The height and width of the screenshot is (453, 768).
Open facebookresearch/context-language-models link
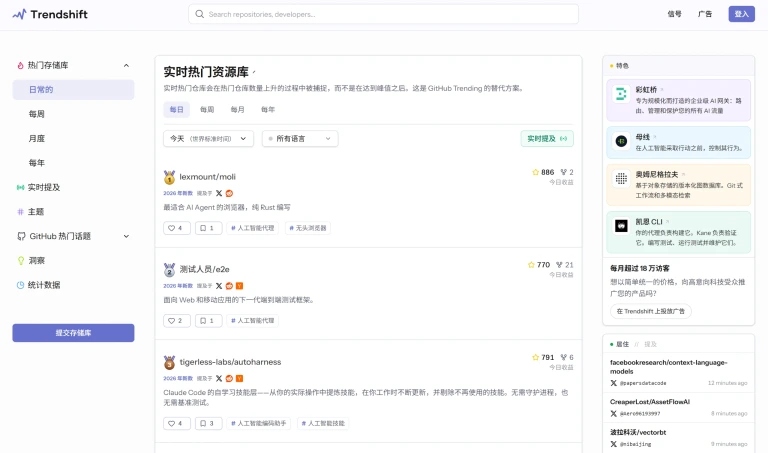[x=669, y=367]
